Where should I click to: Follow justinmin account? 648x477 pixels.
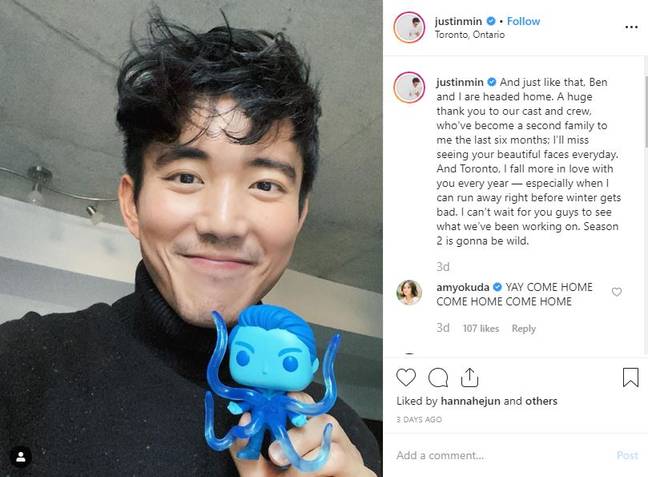pos(523,21)
